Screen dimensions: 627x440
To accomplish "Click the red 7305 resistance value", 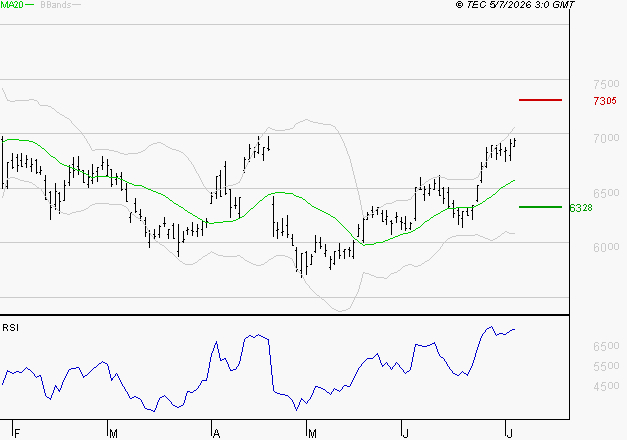I will click(605, 101).
